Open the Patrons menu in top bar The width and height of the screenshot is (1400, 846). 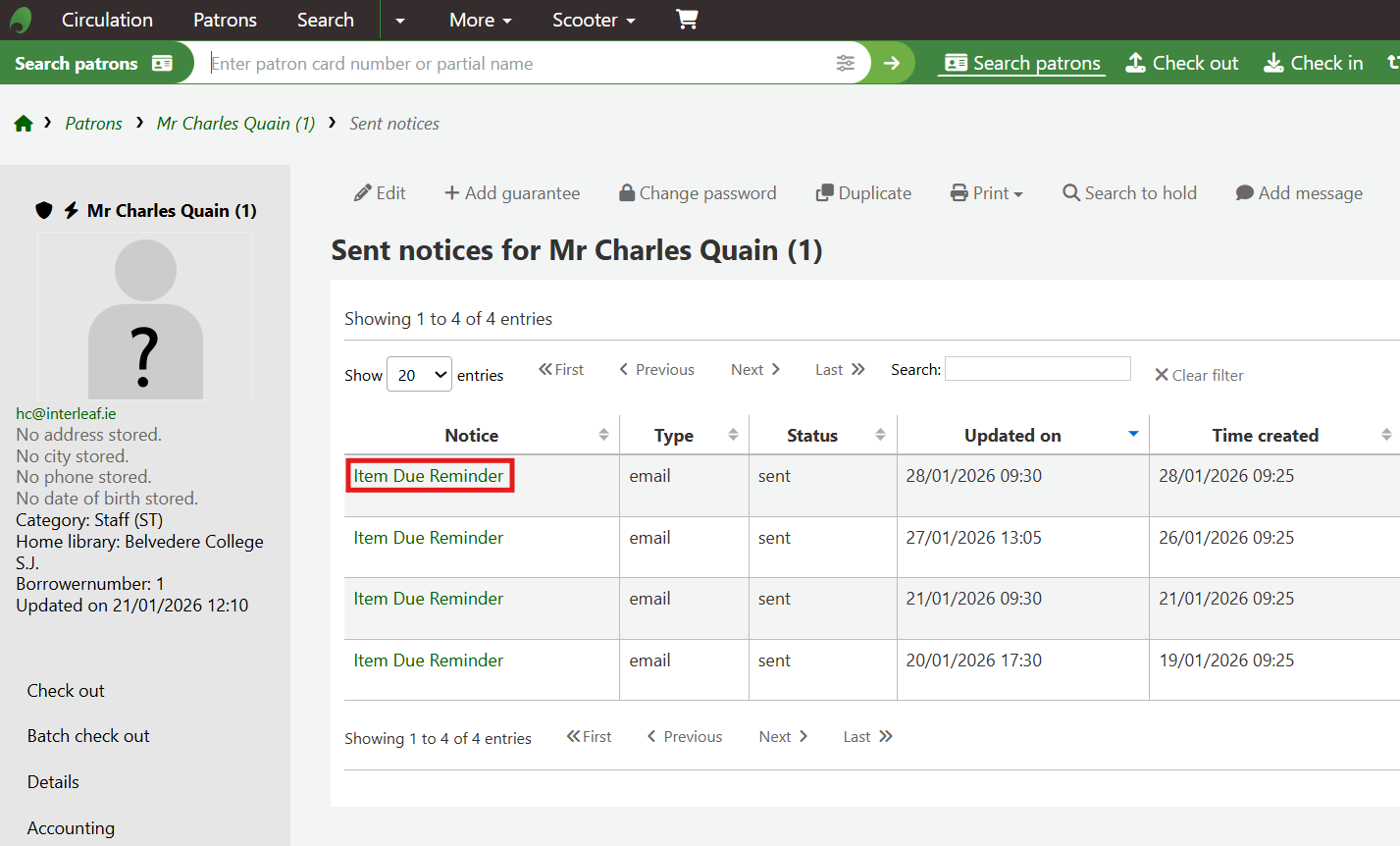tap(225, 20)
